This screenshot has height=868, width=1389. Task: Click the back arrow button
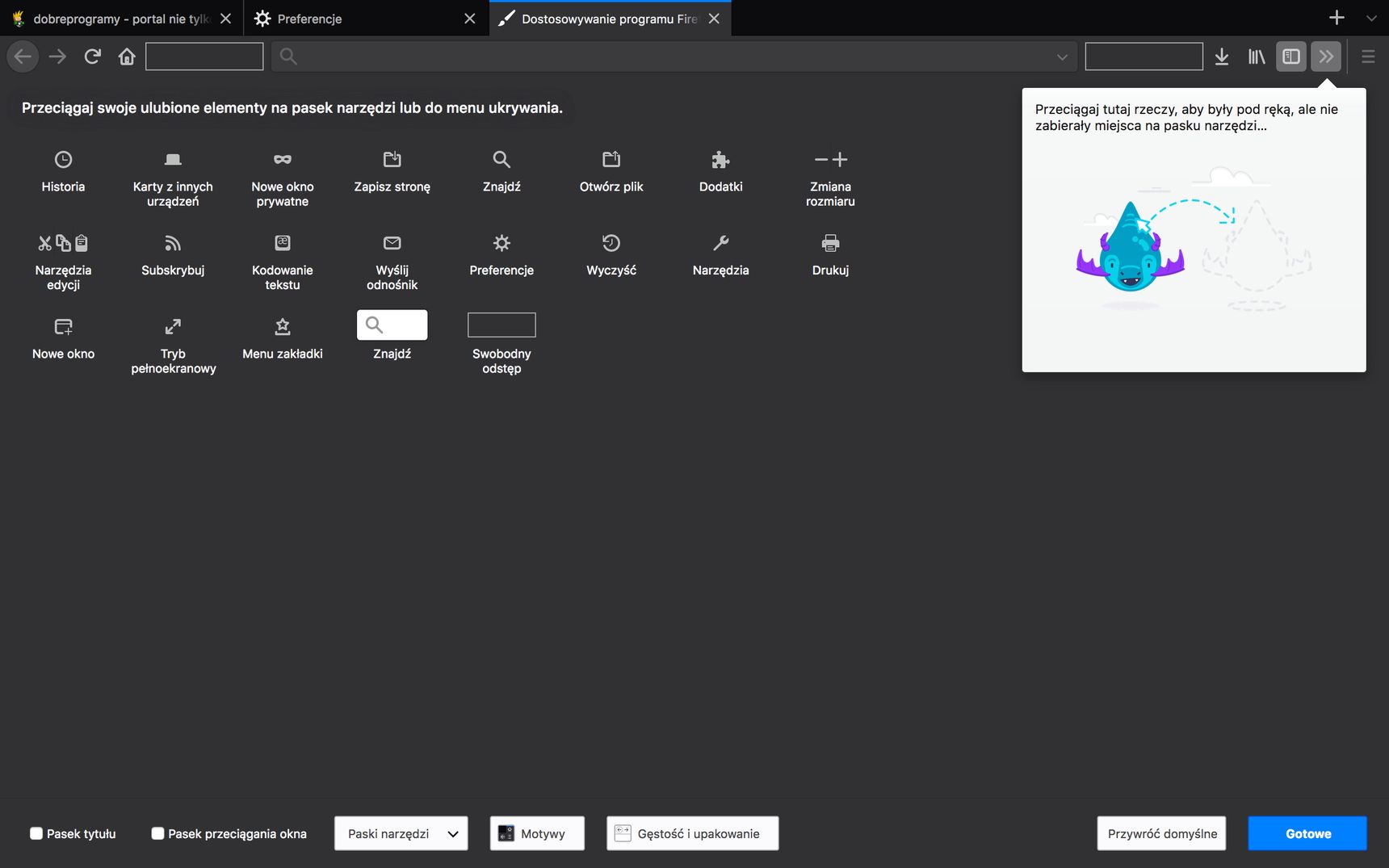tap(23, 57)
